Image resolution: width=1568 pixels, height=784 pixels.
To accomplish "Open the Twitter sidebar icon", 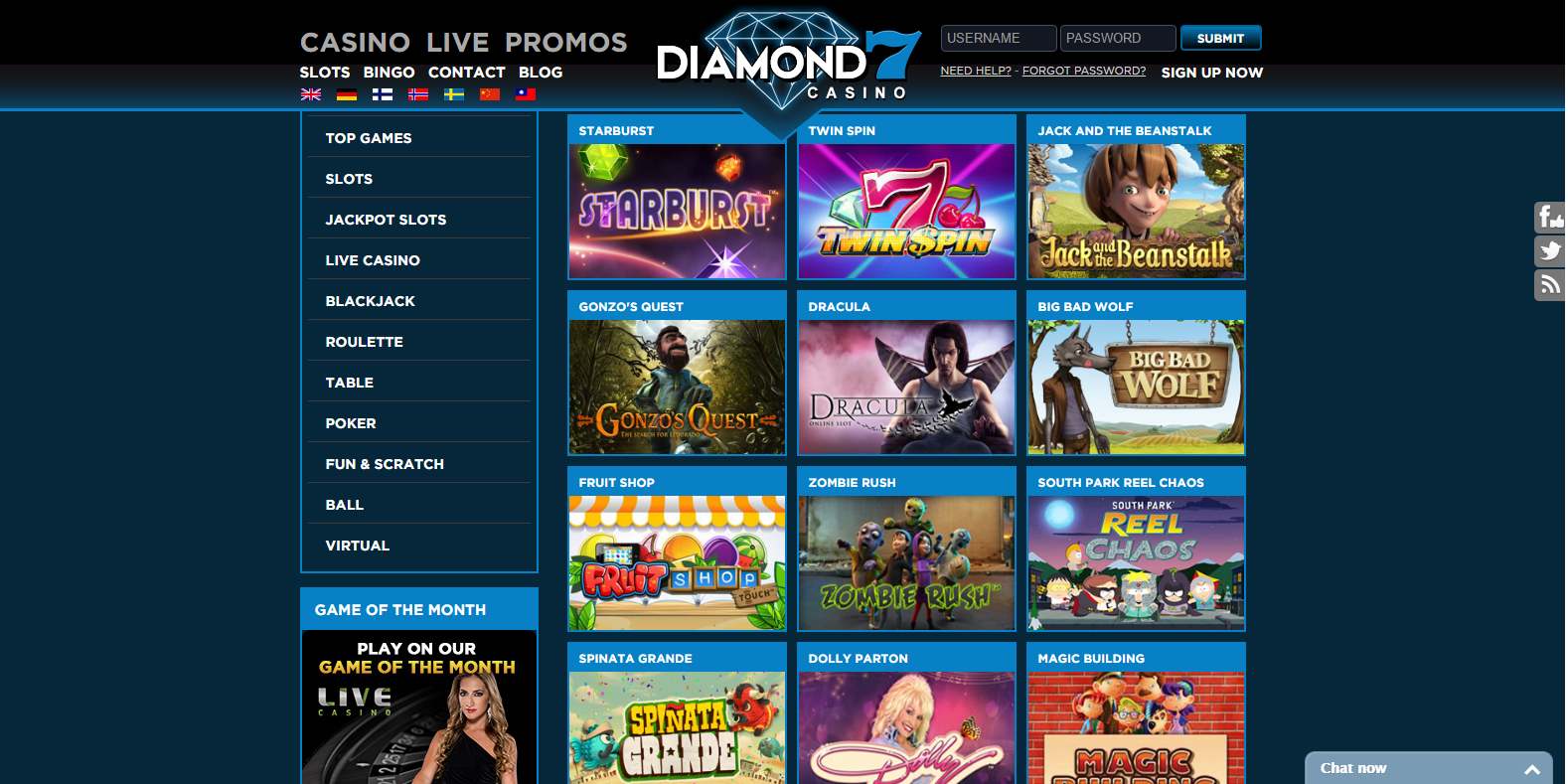I will pyautogui.click(x=1550, y=250).
